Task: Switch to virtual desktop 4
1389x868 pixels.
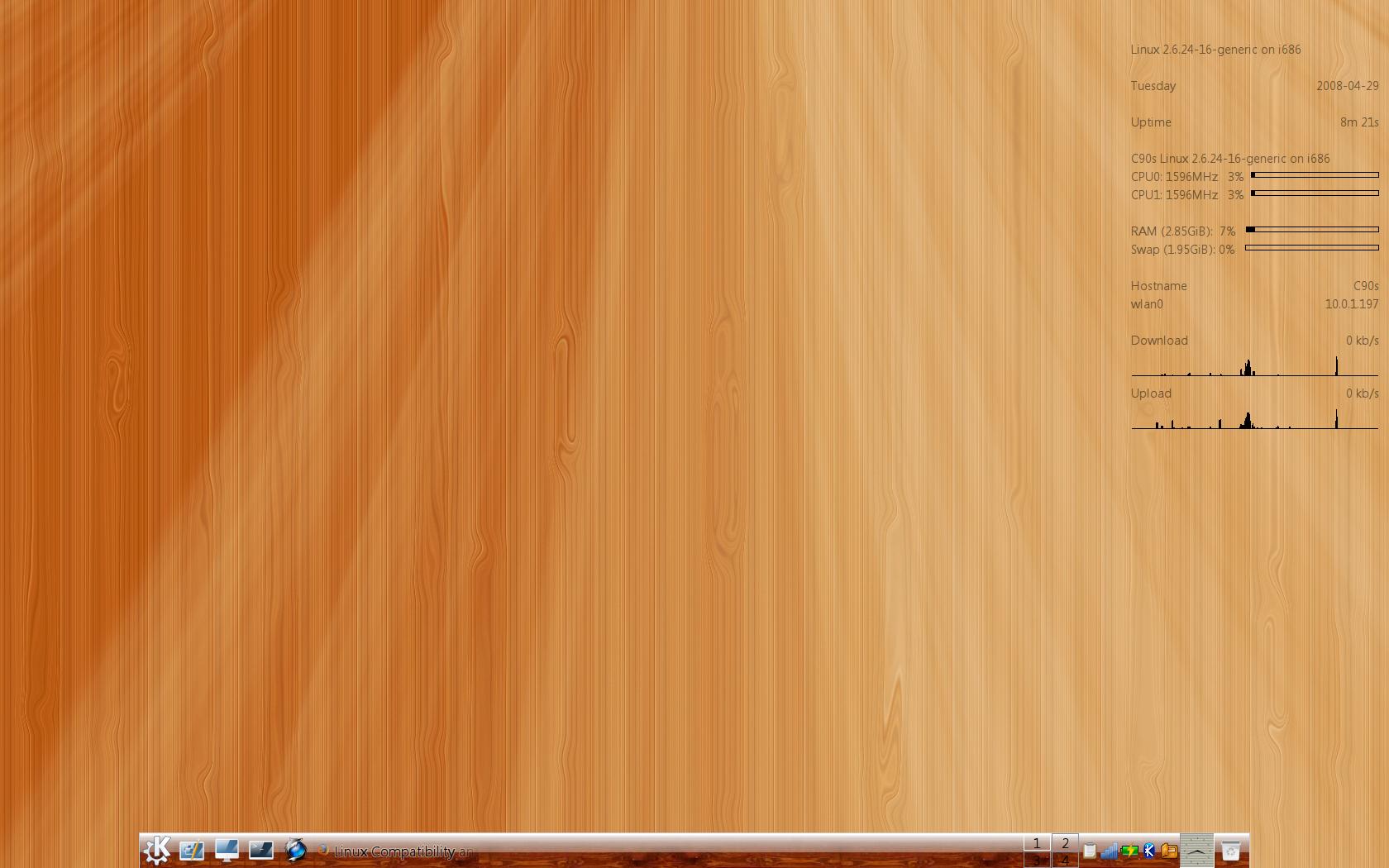Action: click(x=1065, y=861)
